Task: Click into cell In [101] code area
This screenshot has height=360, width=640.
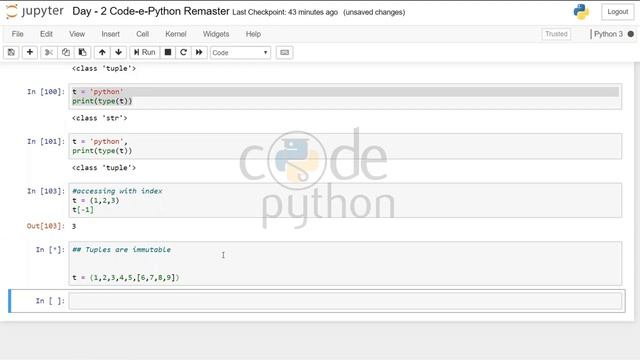Action: (345, 146)
